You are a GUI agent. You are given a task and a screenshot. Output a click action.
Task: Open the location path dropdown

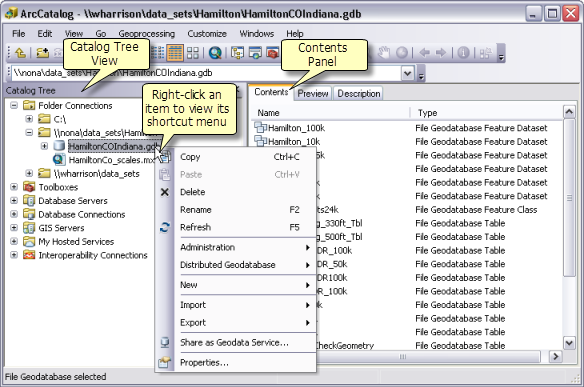click(408, 73)
